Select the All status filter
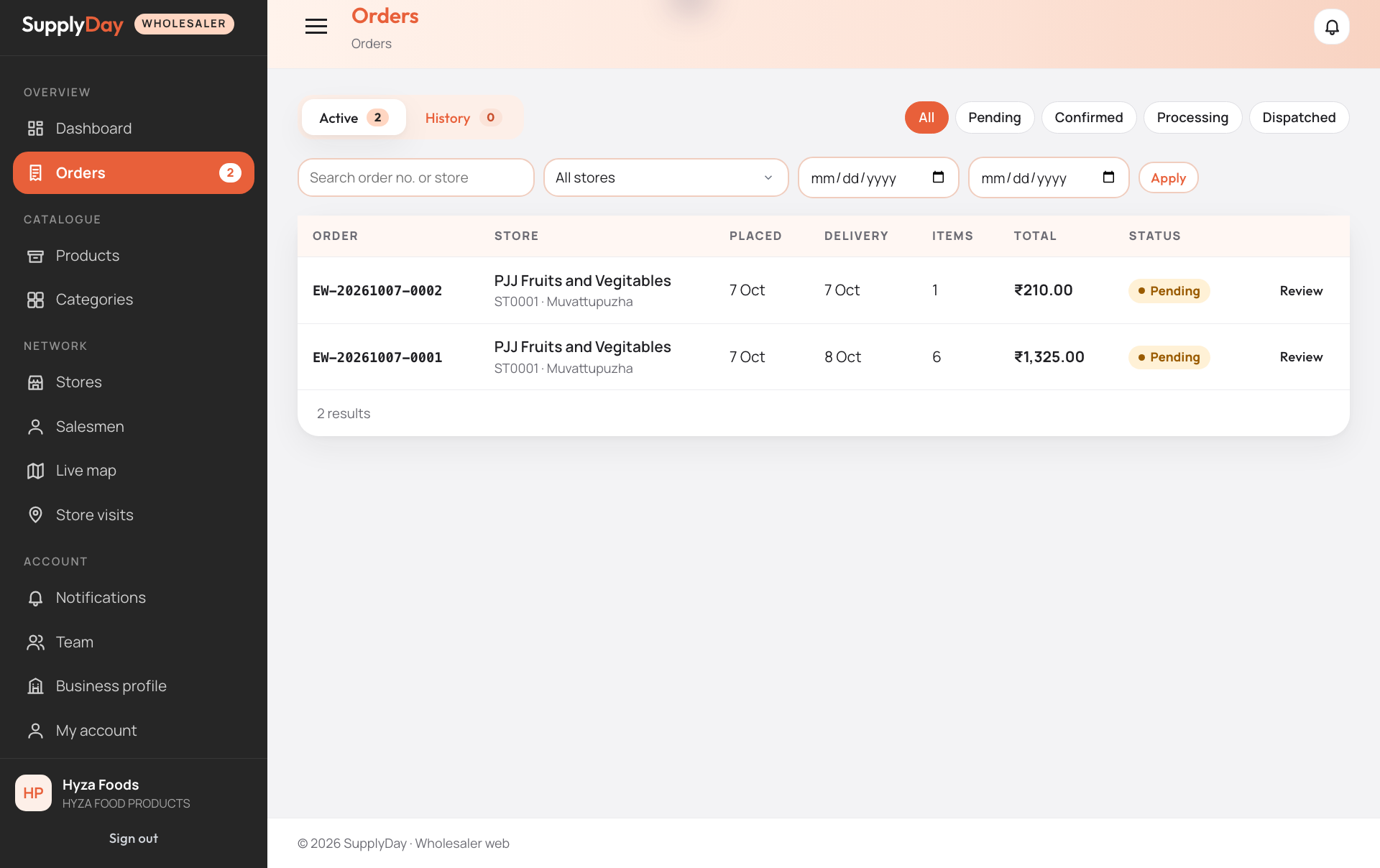Screen dimensions: 1380x868 point(926,117)
